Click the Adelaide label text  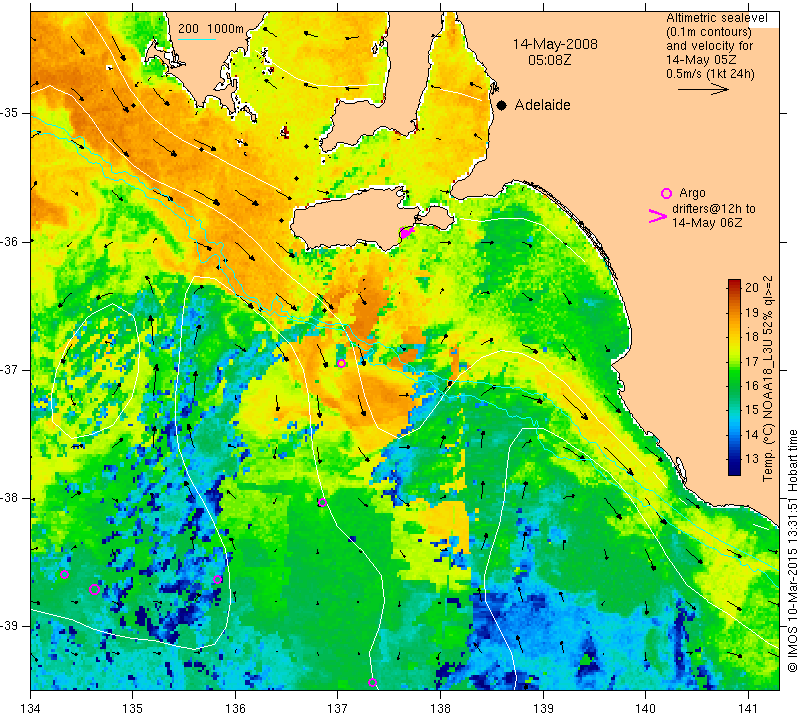[x=542, y=105]
